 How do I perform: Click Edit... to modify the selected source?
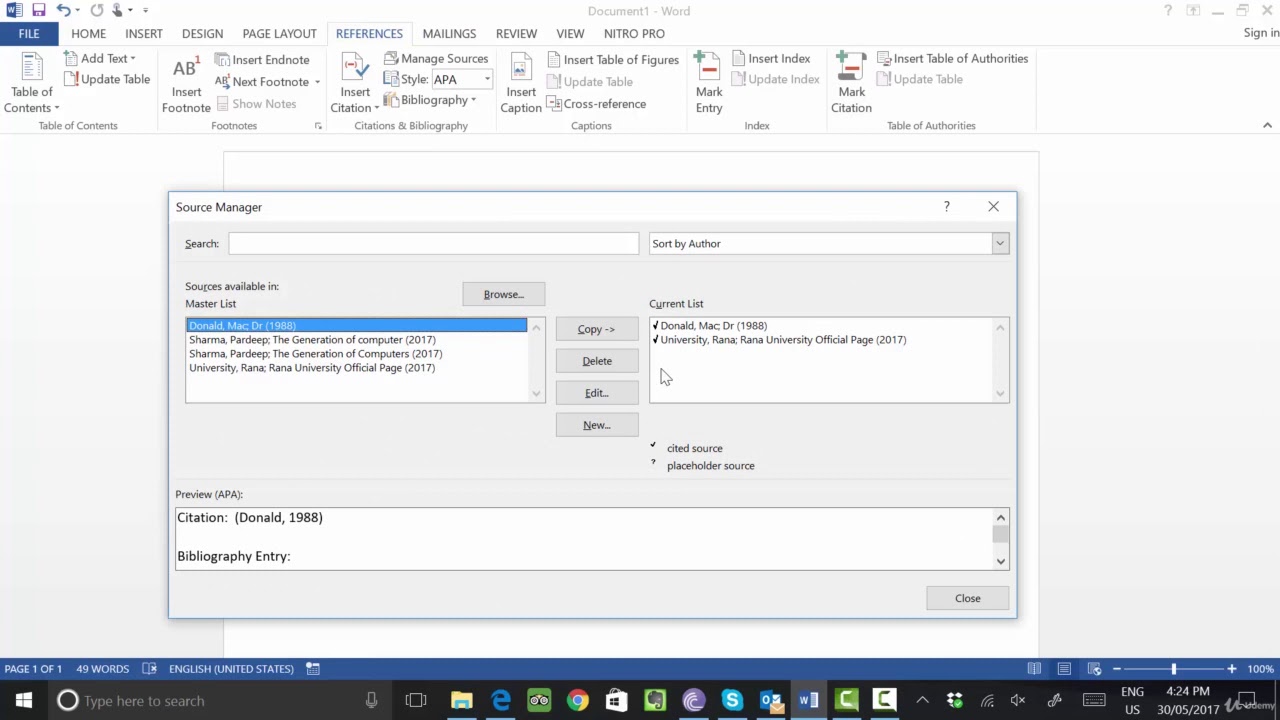pyautogui.click(x=596, y=393)
